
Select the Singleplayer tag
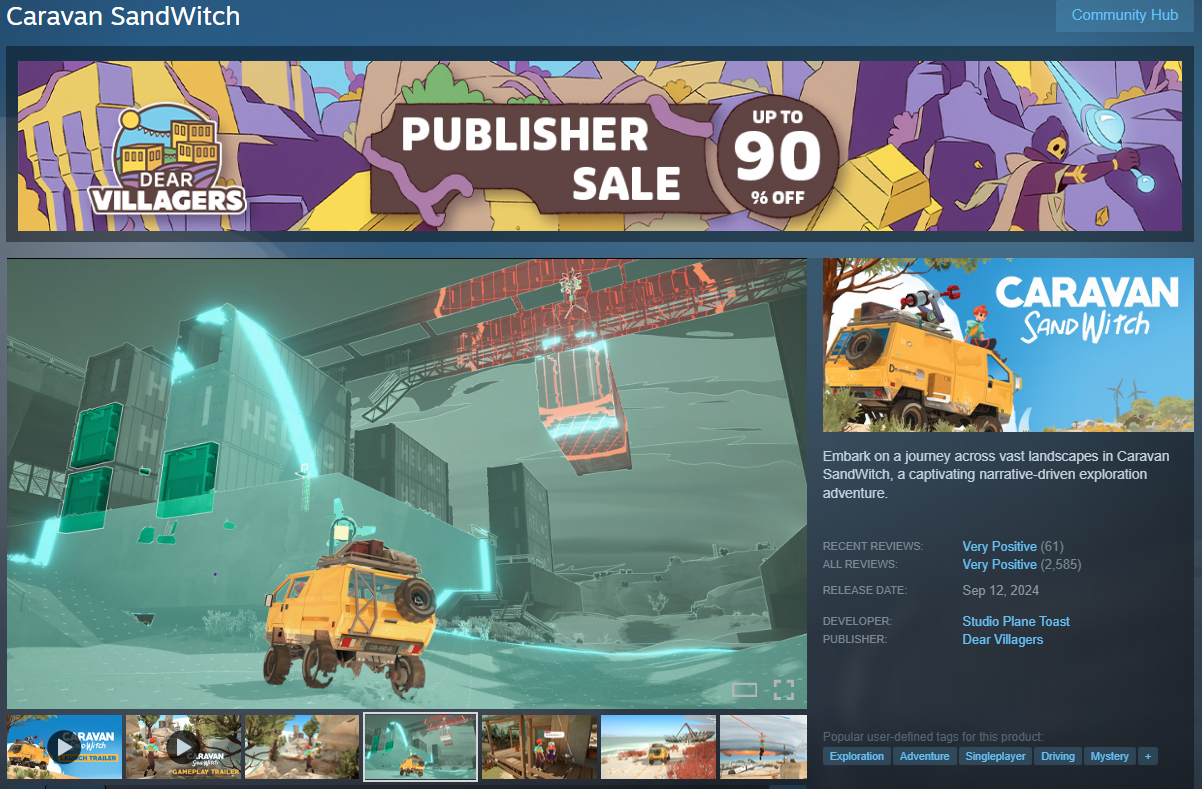996,756
